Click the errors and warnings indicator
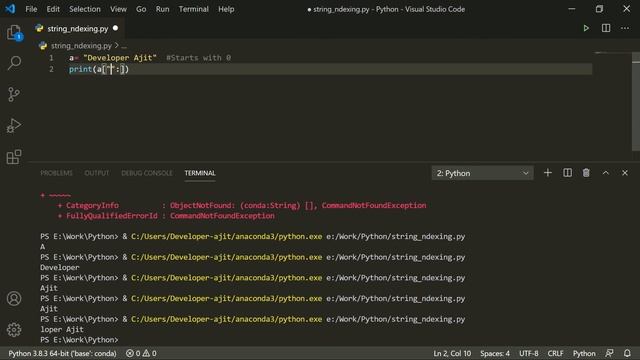This screenshot has height=360, width=640. tap(141, 353)
